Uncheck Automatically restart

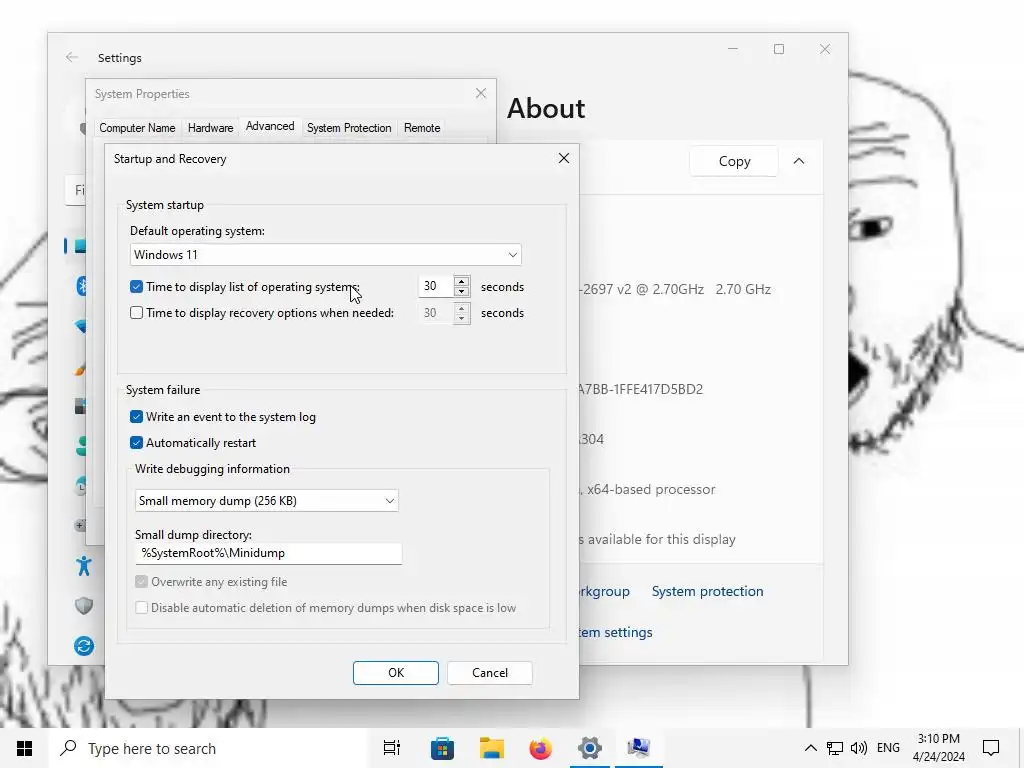[x=136, y=443]
